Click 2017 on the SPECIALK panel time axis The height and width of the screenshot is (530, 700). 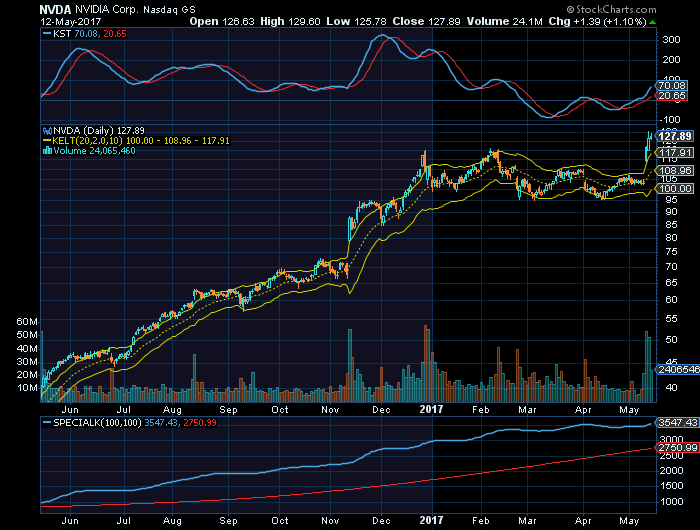tap(431, 520)
